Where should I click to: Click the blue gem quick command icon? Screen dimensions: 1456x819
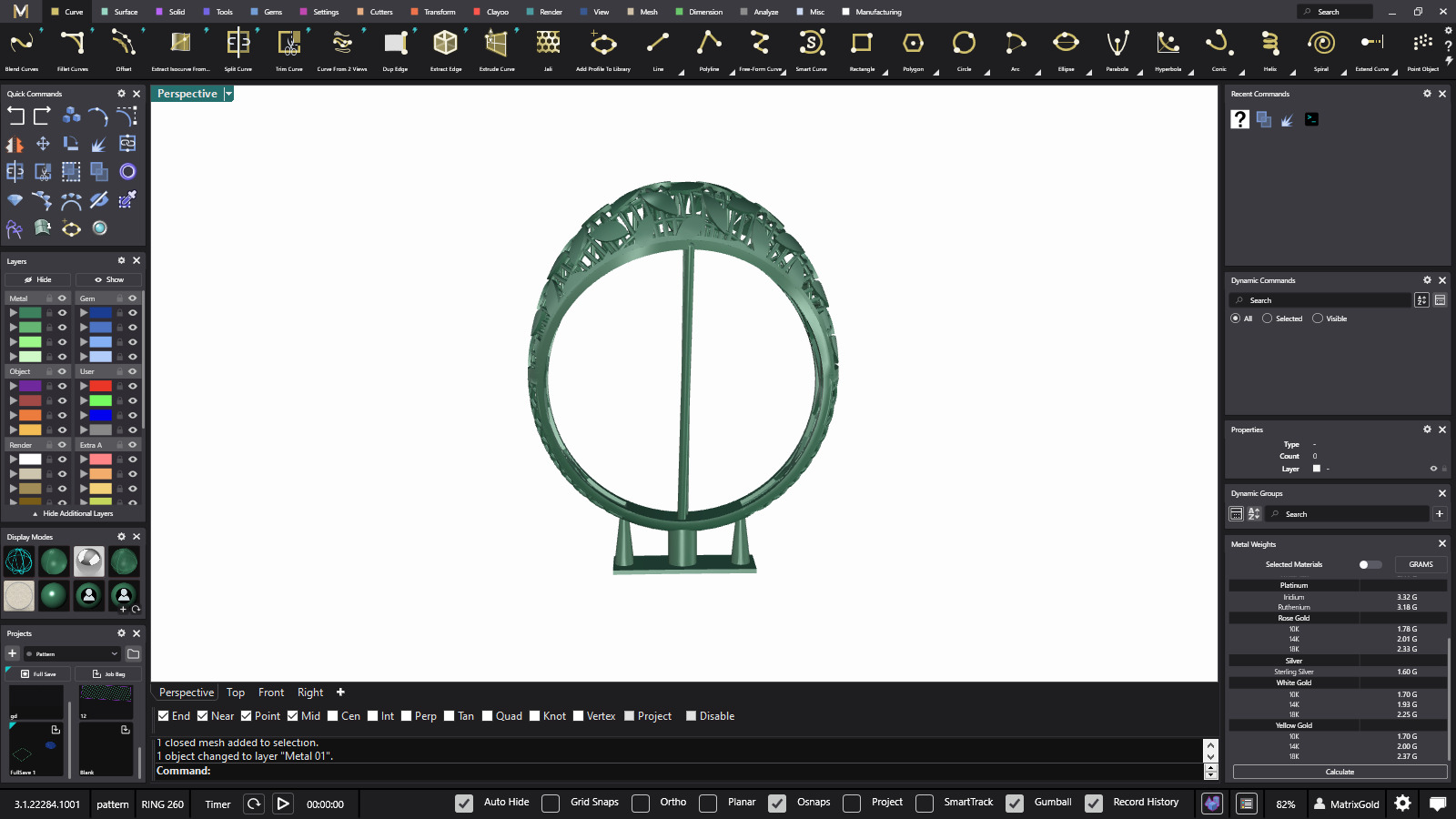click(x=15, y=200)
